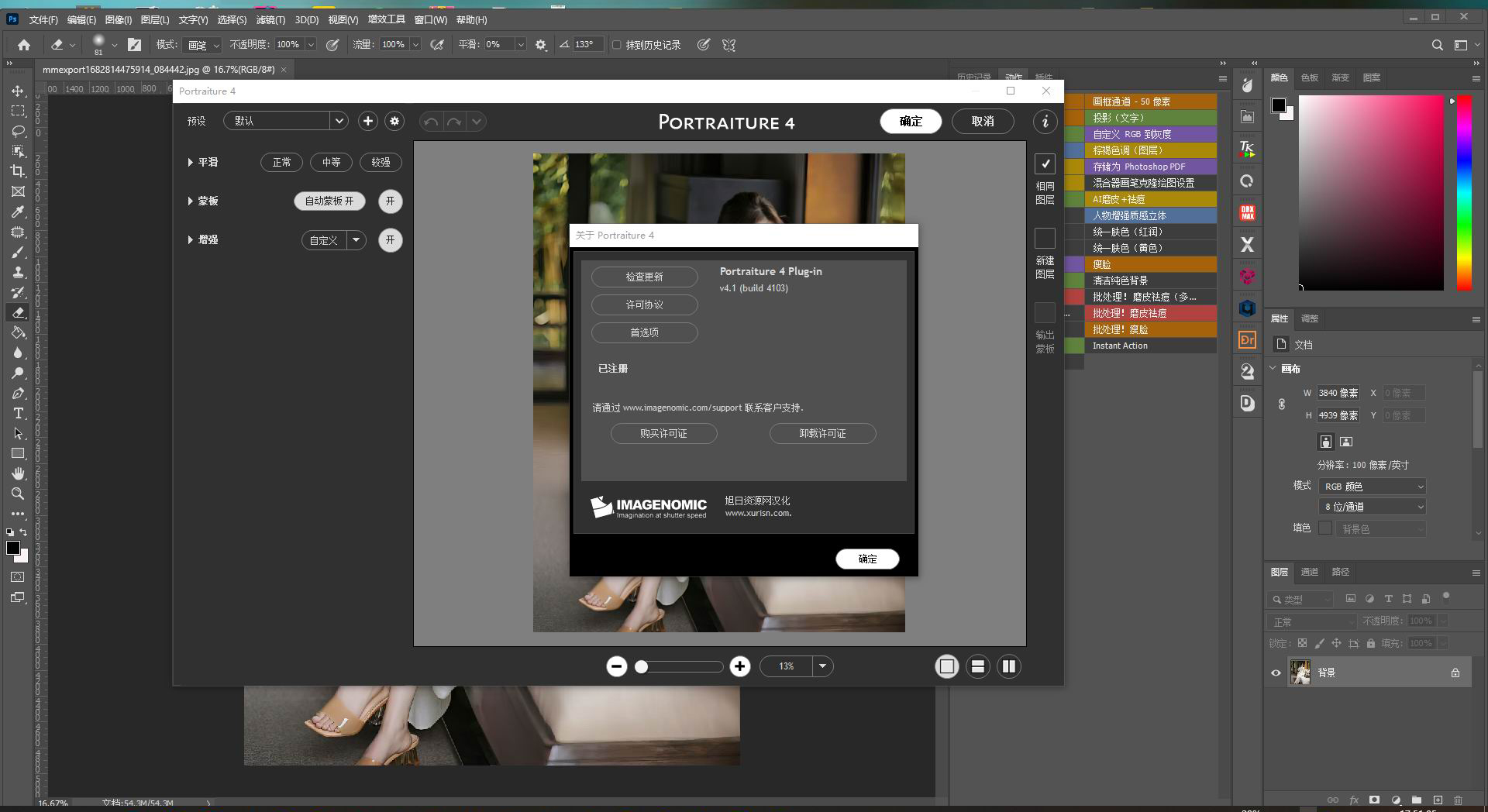Viewport: 1488px width, 812px height.
Task: Select the Lasso tool
Action: [18, 131]
